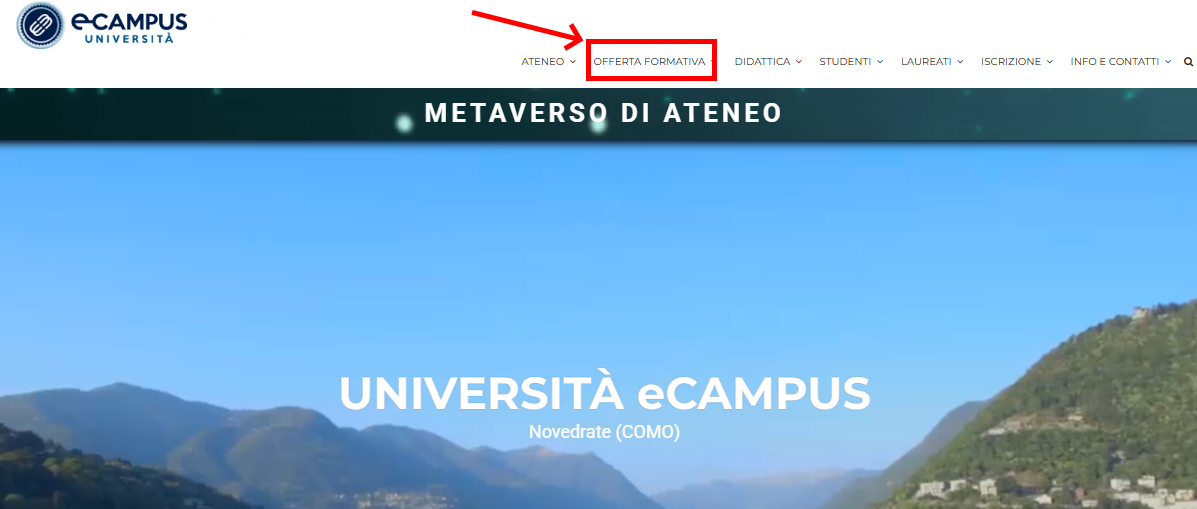Click the UNIVERSITÀ eCAMPUS hero heading

click(605, 394)
